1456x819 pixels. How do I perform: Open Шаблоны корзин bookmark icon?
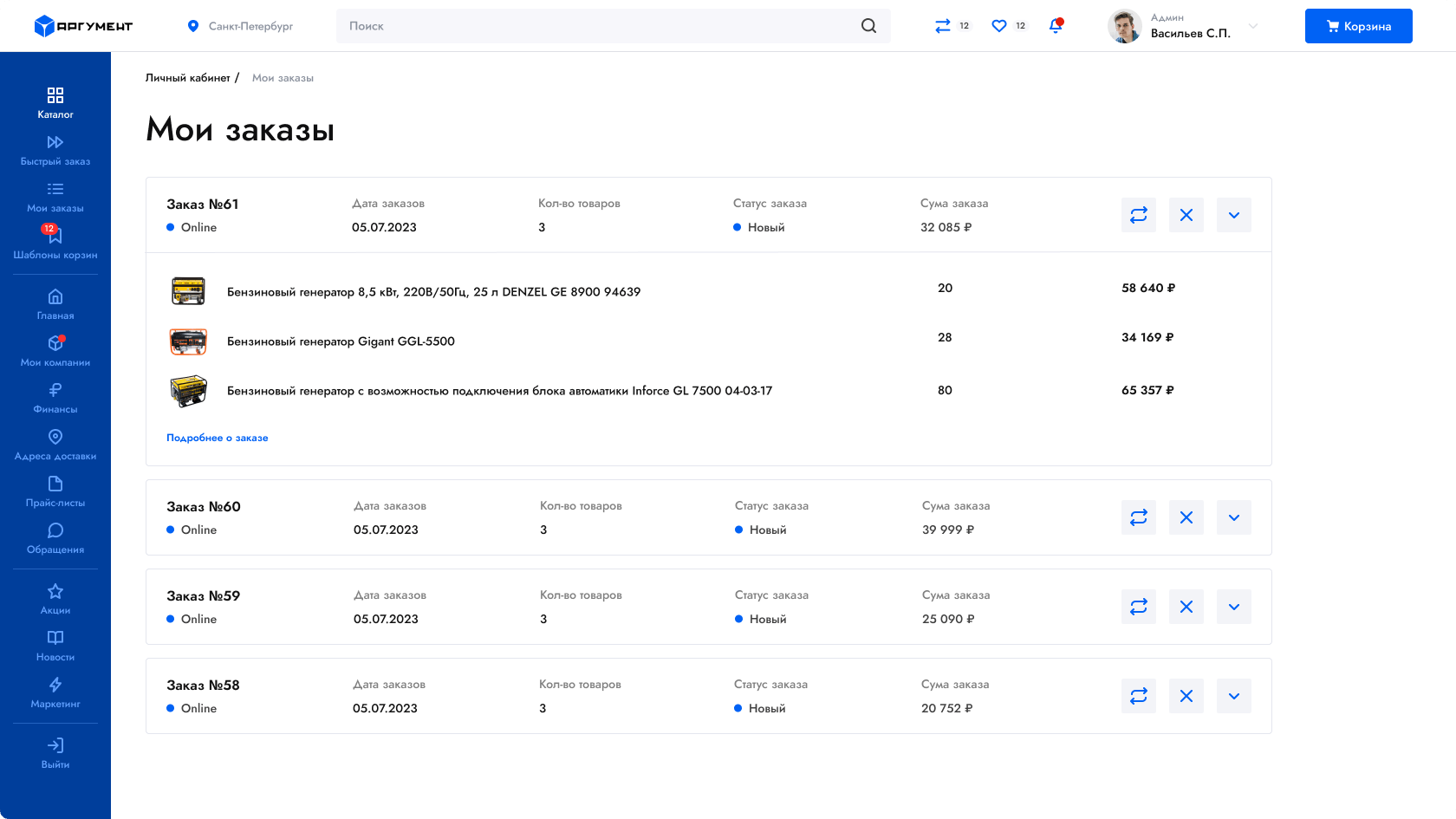click(55, 236)
